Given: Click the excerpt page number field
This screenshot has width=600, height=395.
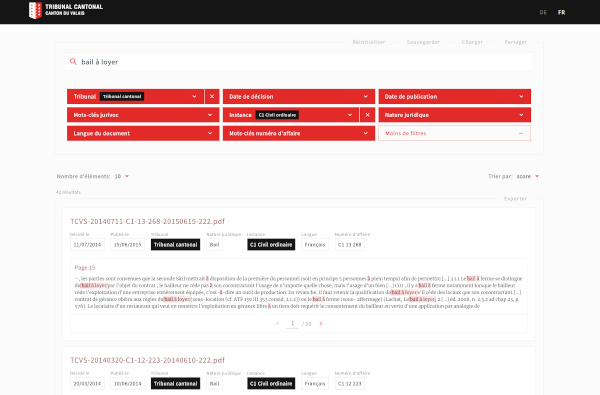Looking at the screenshot, I should [x=293, y=324].
